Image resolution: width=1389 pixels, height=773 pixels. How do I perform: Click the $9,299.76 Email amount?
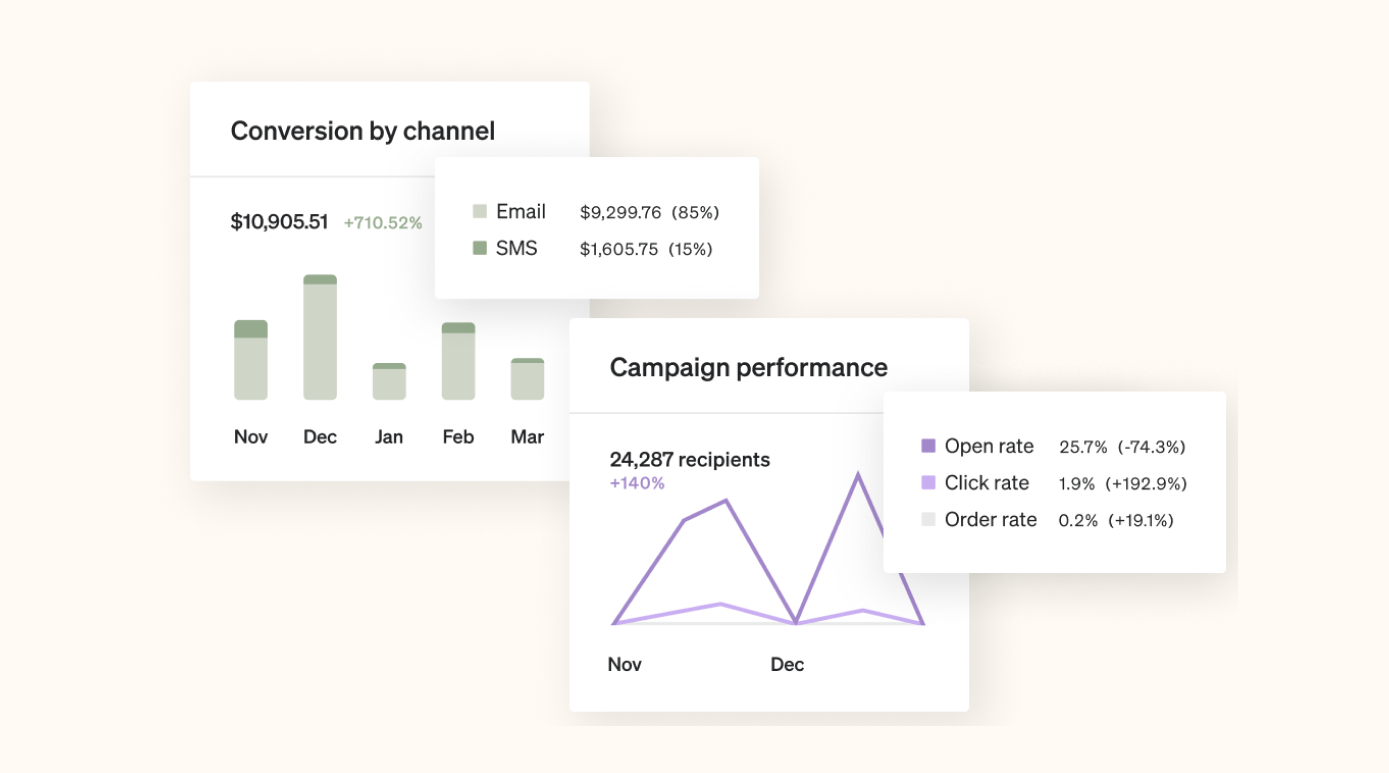pyautogui.click(x=621, y=213)
